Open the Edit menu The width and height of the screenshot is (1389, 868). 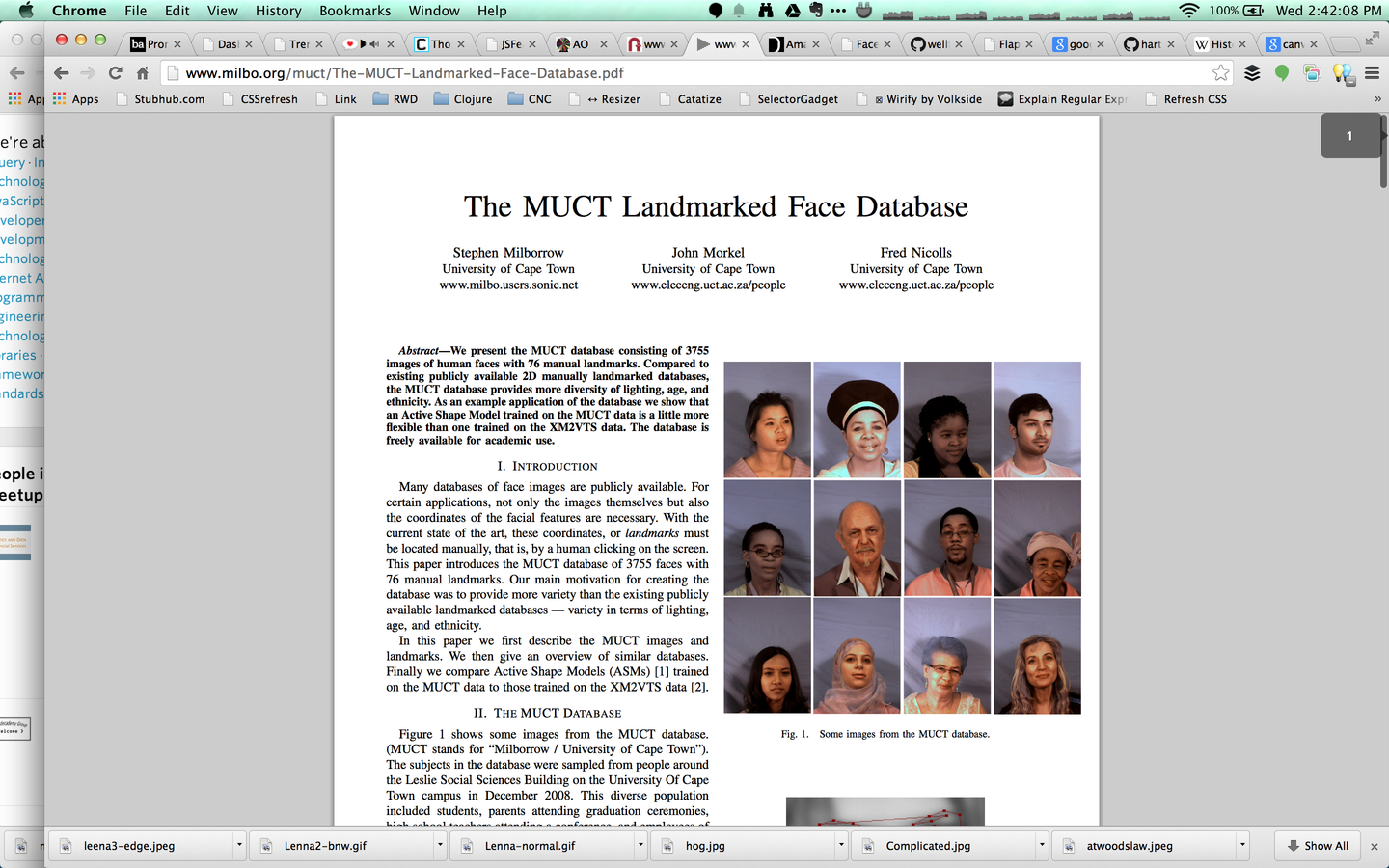point(177,11)
